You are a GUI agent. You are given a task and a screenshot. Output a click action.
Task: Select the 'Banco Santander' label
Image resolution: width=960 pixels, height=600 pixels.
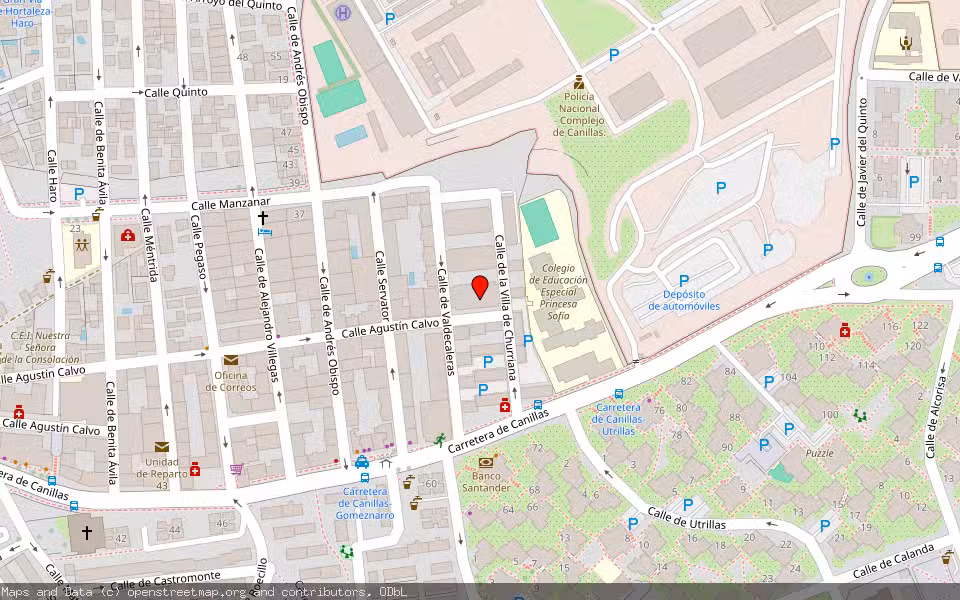[x=487, y=482]
